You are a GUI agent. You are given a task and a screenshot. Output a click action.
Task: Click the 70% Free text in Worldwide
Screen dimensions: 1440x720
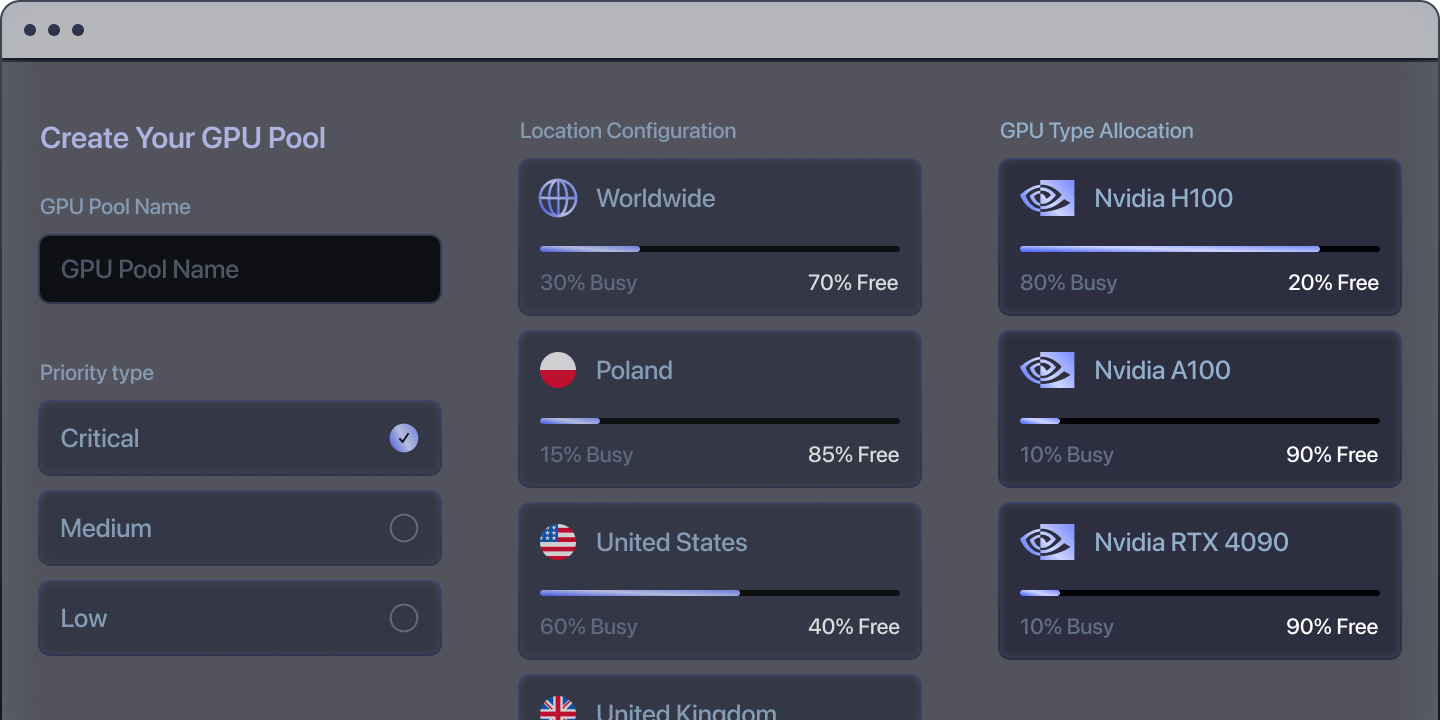pyautogui.click(x=853, y=283)
